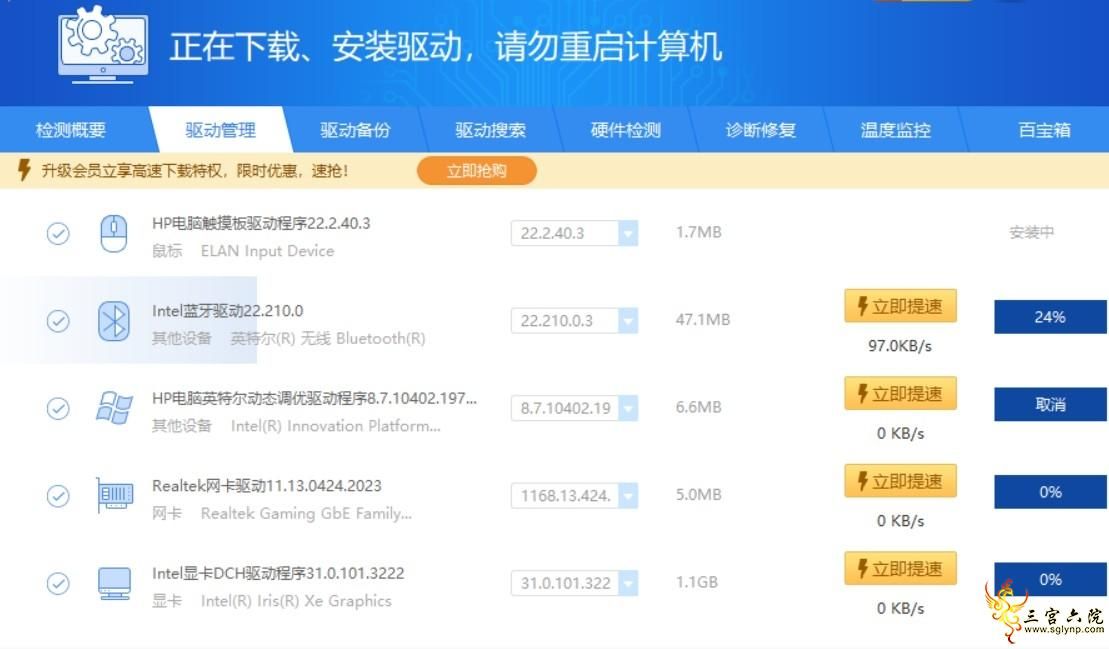The width and height of the screenshot is (1109, 649).
Task: Click the Intel(R) Iris(R) Xe Graphics label
Action: (x=296, y=601)
